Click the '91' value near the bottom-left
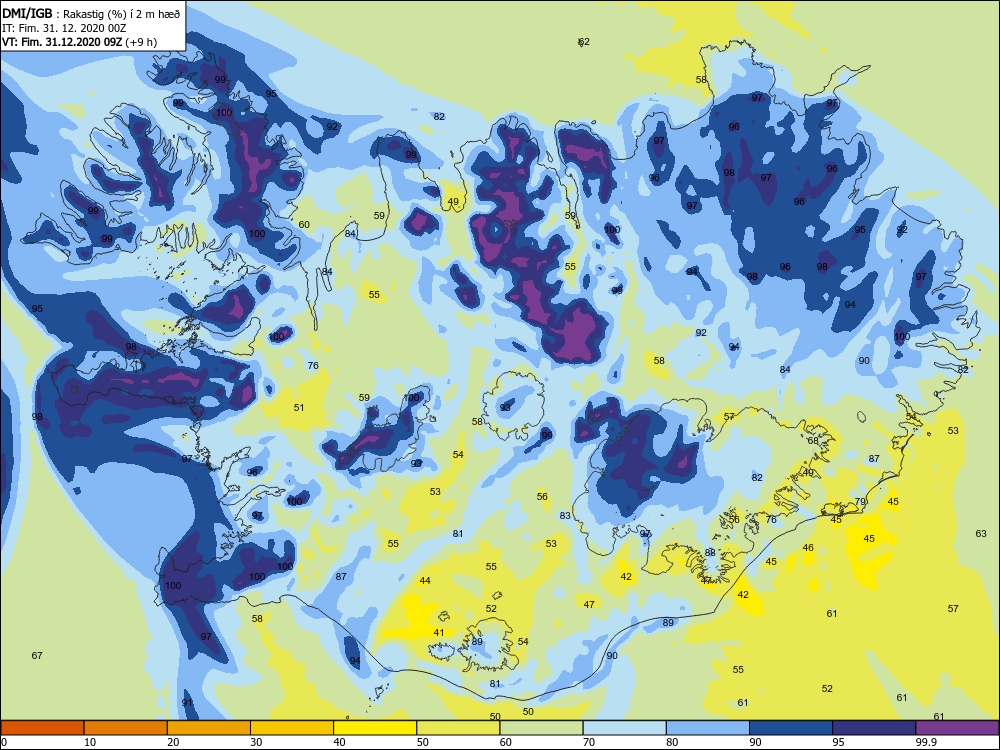Image resolution: width=1000 pixels, height=750 pixels. [x=187, y=702]
